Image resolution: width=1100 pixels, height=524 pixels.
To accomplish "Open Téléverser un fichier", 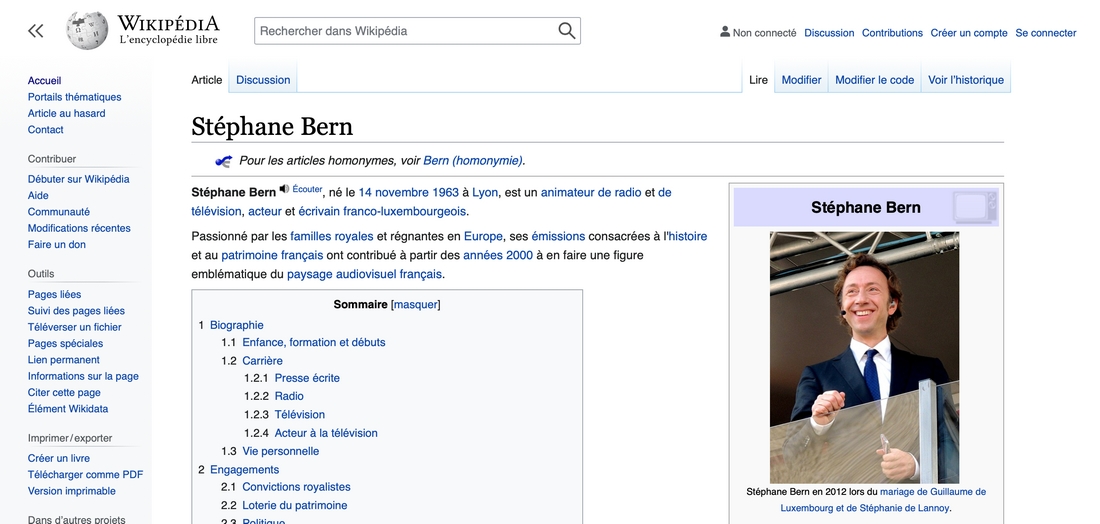I will pos(74,327).
